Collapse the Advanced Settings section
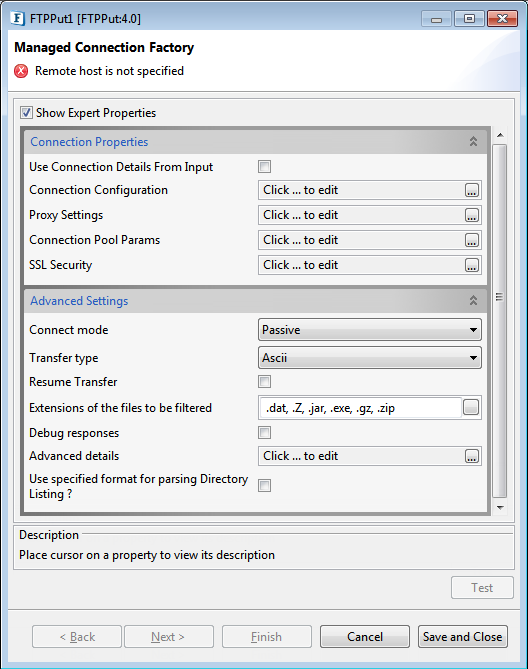The height and width of the screenshot is (669, 528). [x=473, y=301]
